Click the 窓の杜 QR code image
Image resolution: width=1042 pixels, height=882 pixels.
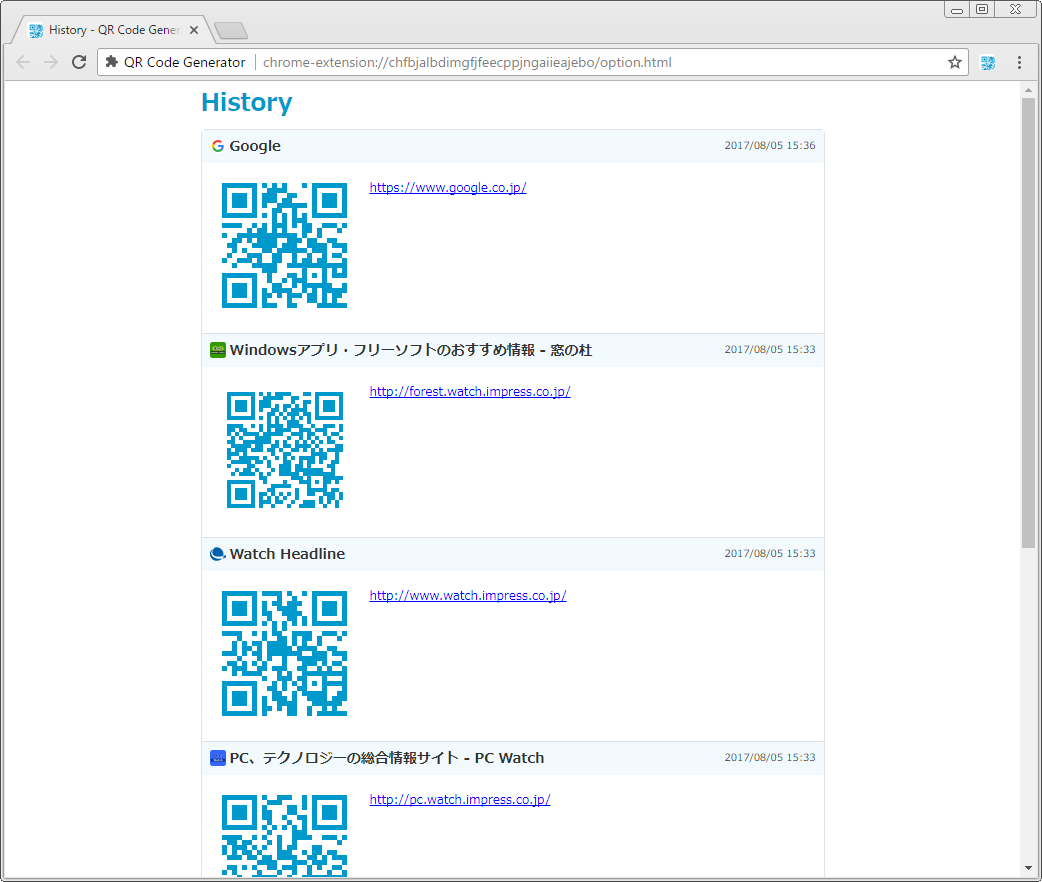pyautogui.click(x=284, y=450)
